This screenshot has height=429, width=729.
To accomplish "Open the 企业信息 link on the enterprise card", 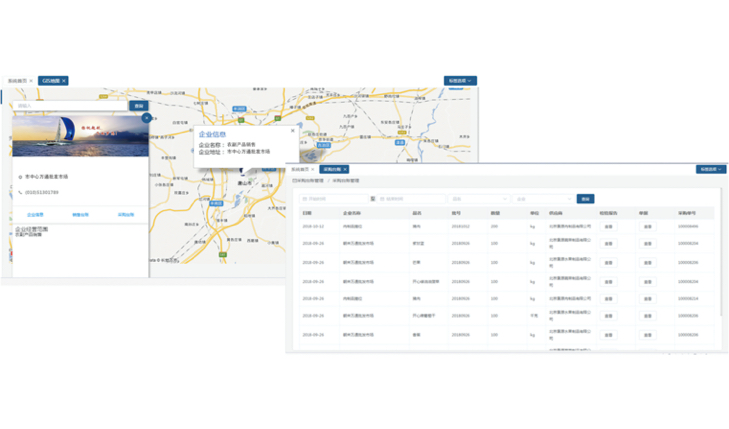I will (35, 215).
